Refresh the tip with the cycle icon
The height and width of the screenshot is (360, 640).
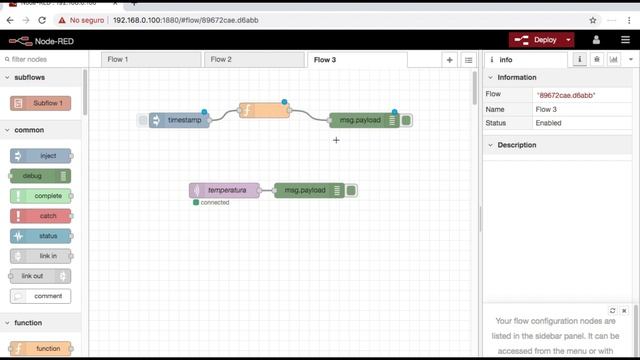click(612, 311)
